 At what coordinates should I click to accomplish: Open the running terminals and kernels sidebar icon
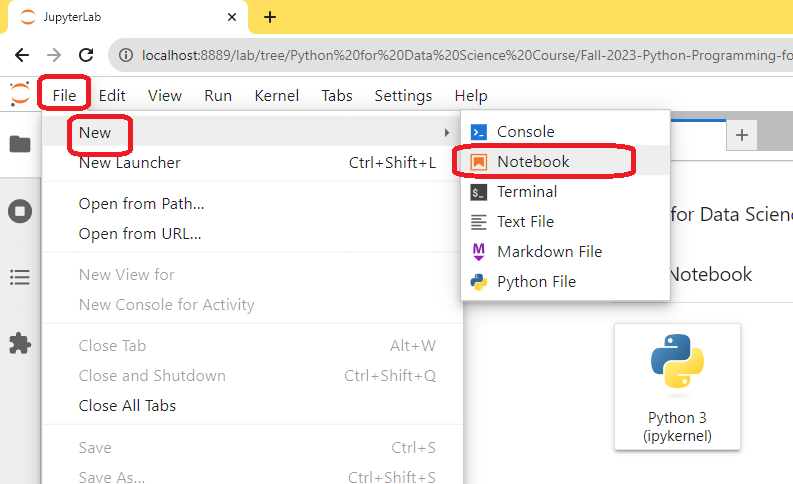pyautogui.click(x=20, y=211)
